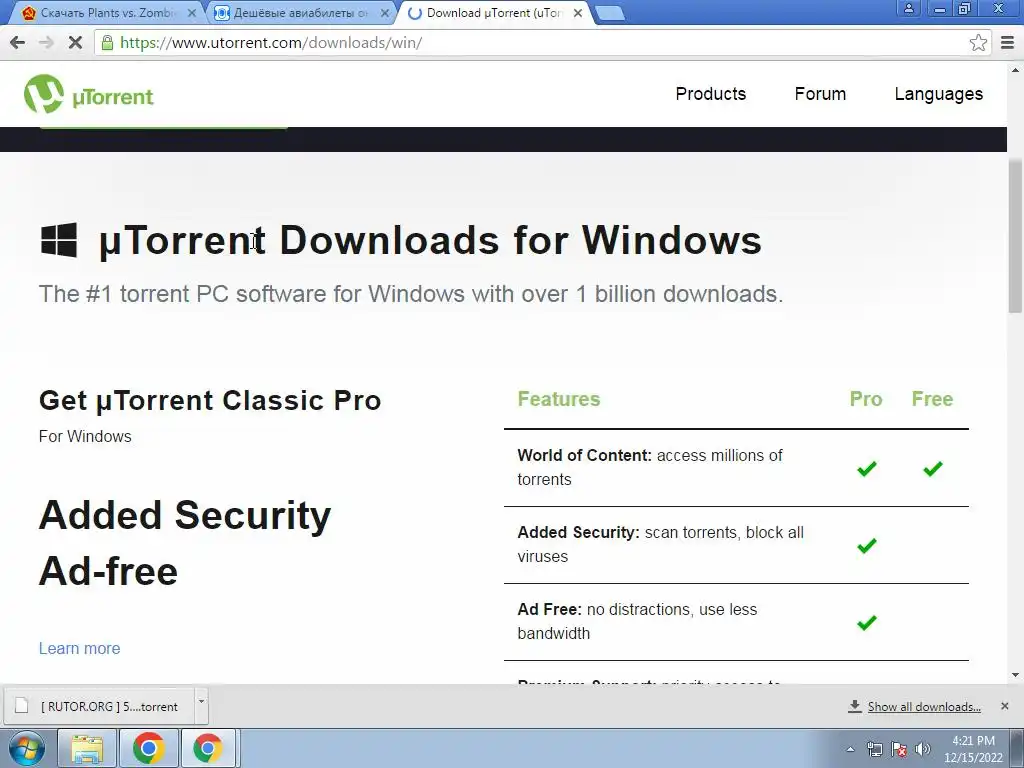This screenshot has height=768, width=1024.
Task: Open a new tab button
Action: [x=610, y=13]
